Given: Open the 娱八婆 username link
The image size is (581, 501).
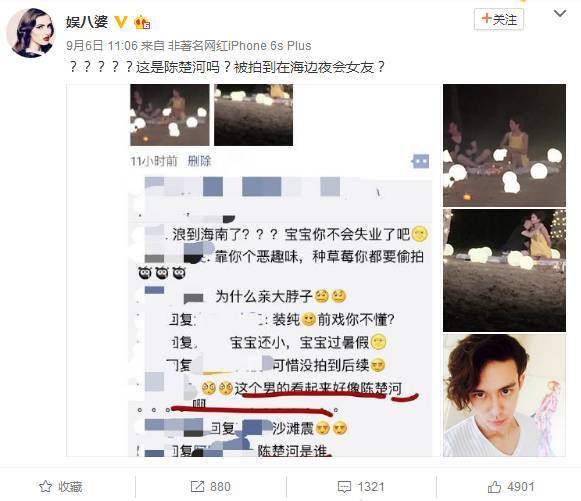Looking at the screenshot, I should (87, 22).
